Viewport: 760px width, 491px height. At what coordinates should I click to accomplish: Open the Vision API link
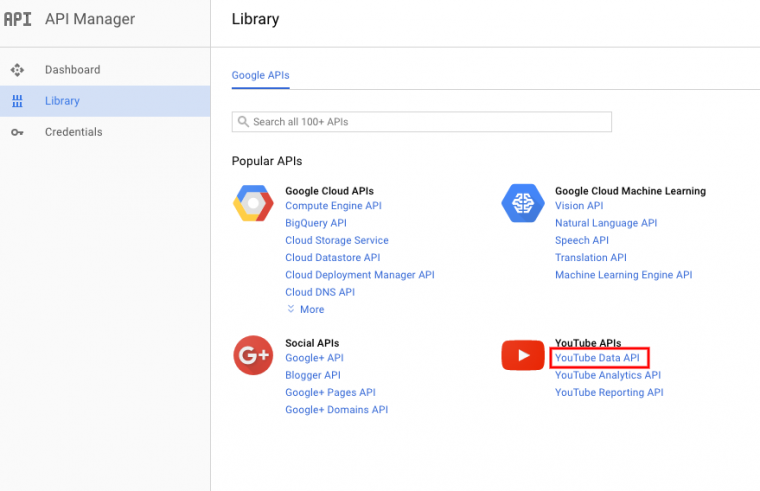click(x=579, y=206)
